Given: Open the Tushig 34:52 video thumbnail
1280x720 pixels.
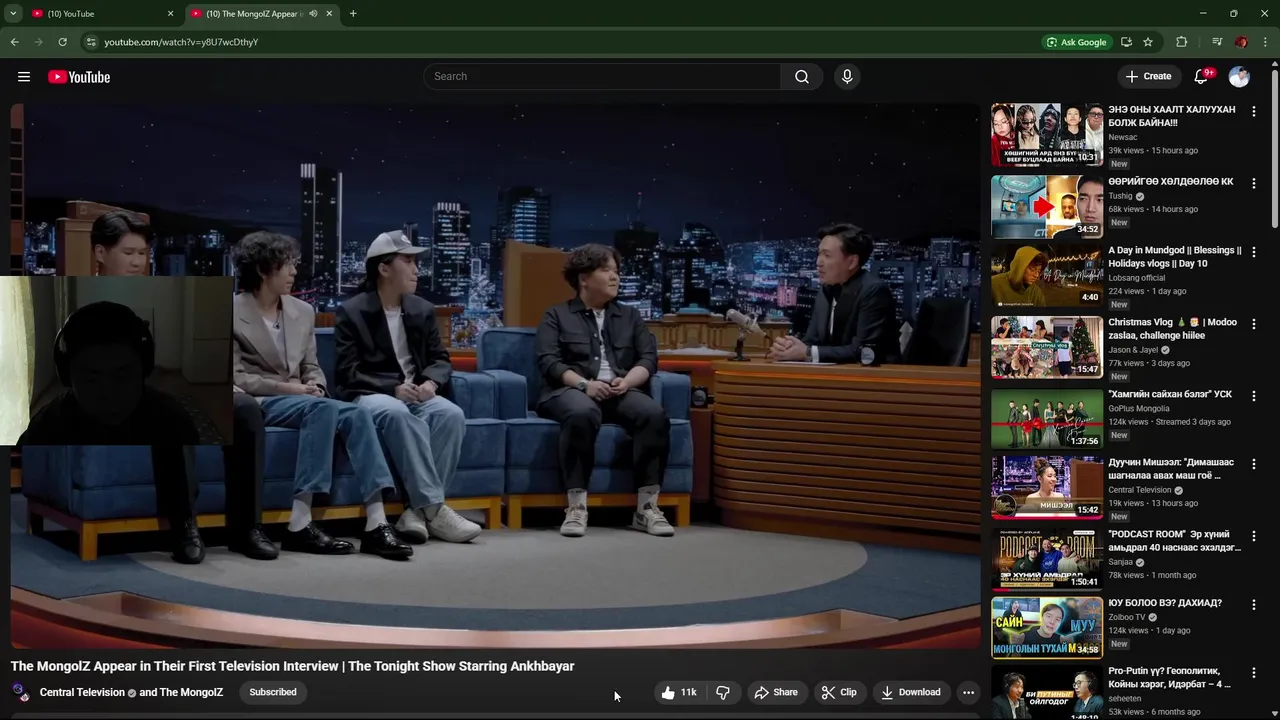Looking at the screenshot, I should 1047,207.
